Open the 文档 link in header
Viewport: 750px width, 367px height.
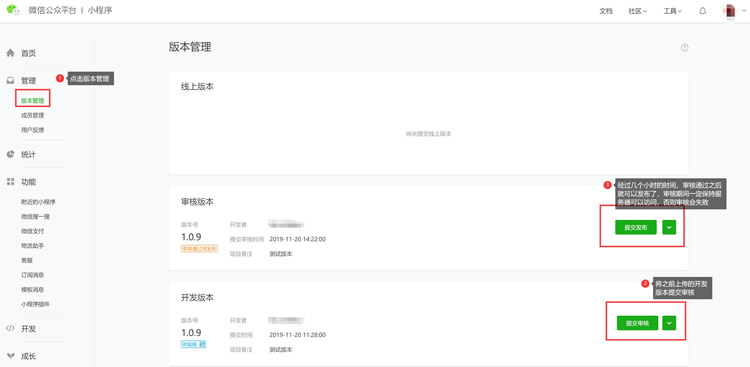pos(606,11)
